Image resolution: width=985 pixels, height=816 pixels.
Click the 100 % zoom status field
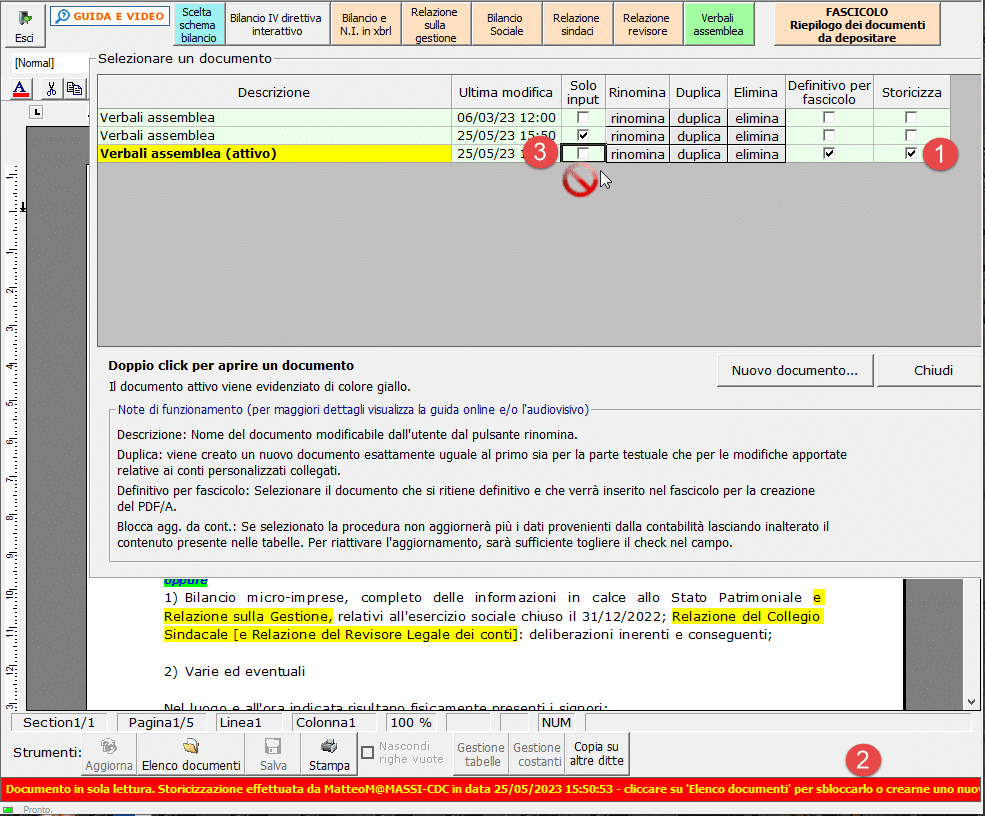click(x=411, y=723)
